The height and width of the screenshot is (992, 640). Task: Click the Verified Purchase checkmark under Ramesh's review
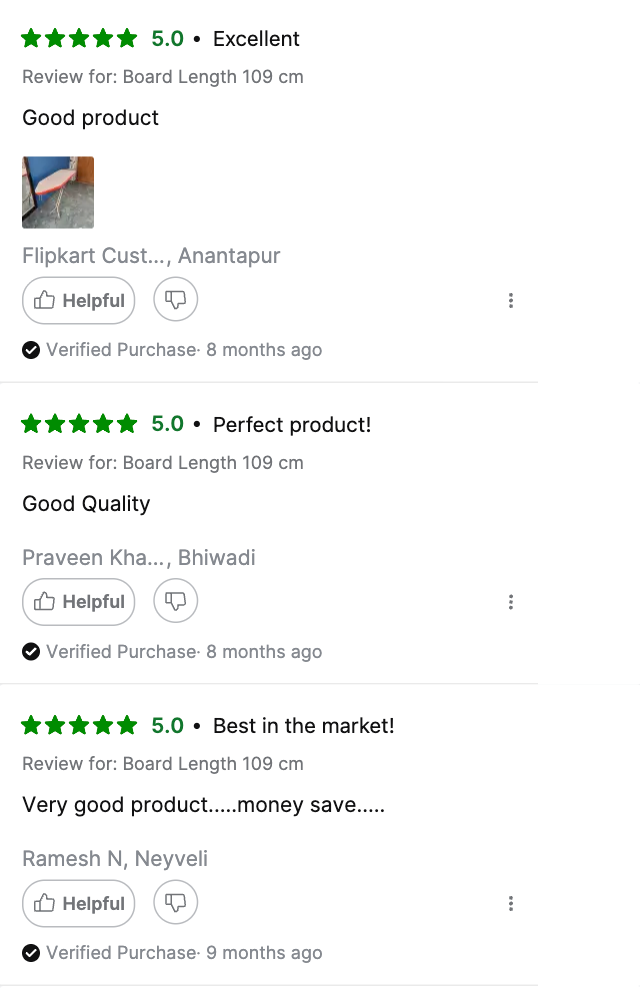(31, 953)
